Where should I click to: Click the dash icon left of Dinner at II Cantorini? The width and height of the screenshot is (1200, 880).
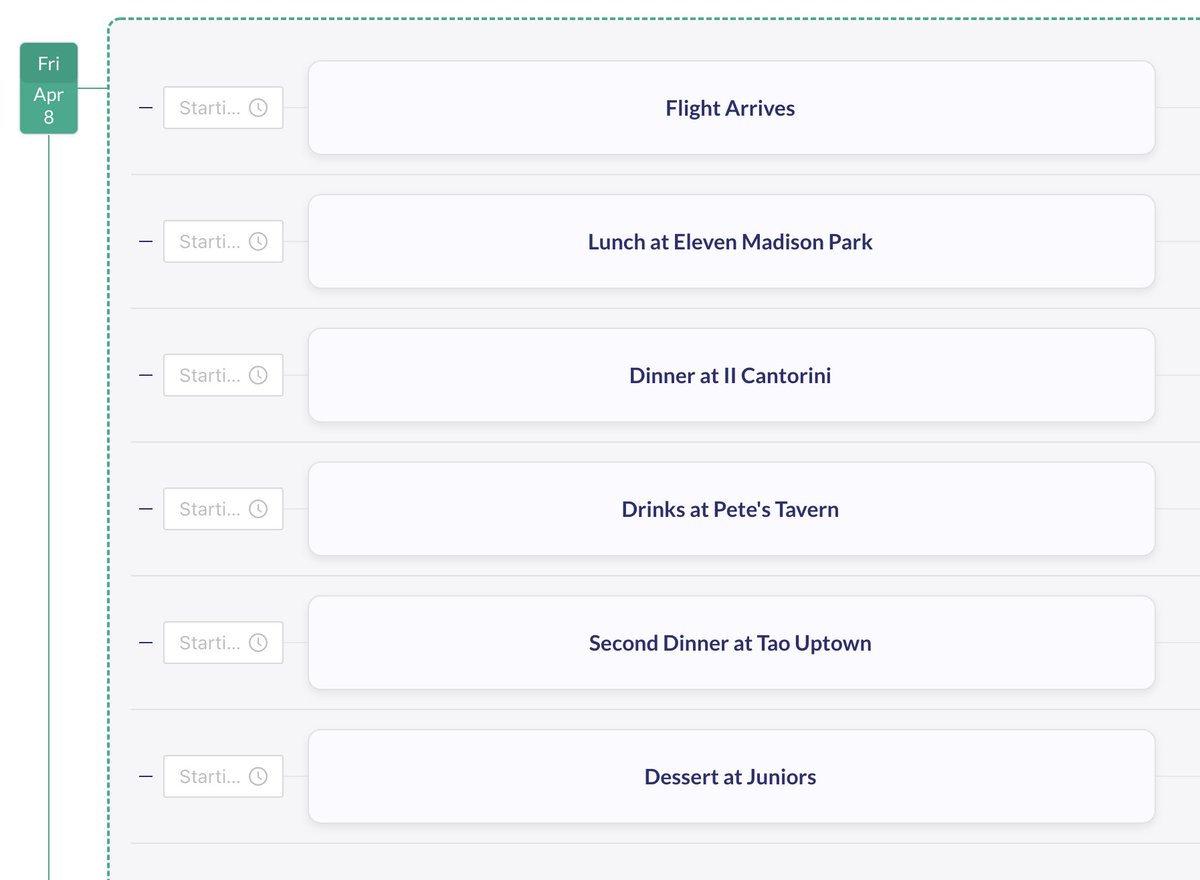point(146,376)
